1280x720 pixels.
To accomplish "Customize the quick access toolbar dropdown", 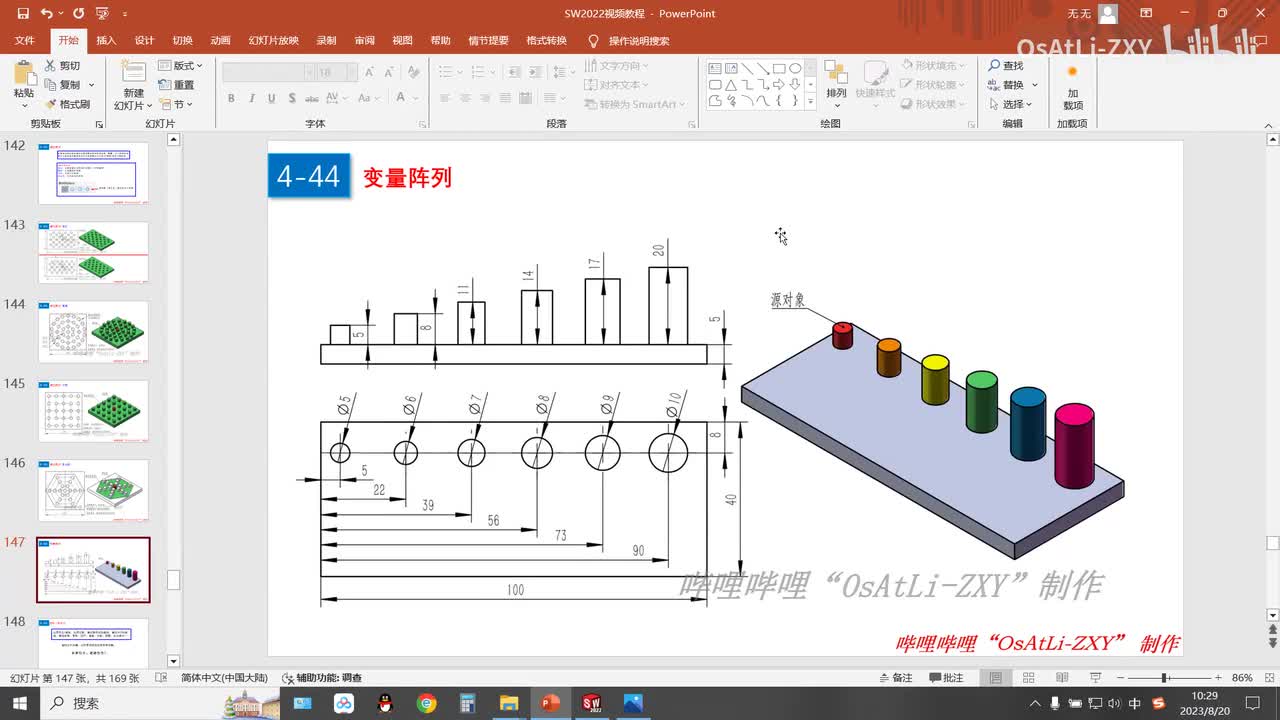I will (125, 14).
